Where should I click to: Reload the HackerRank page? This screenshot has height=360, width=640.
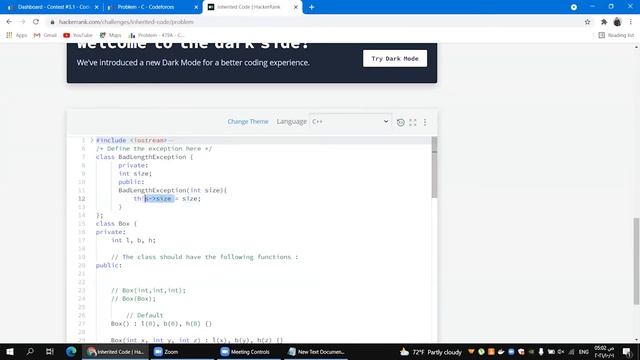click(36, 22)
